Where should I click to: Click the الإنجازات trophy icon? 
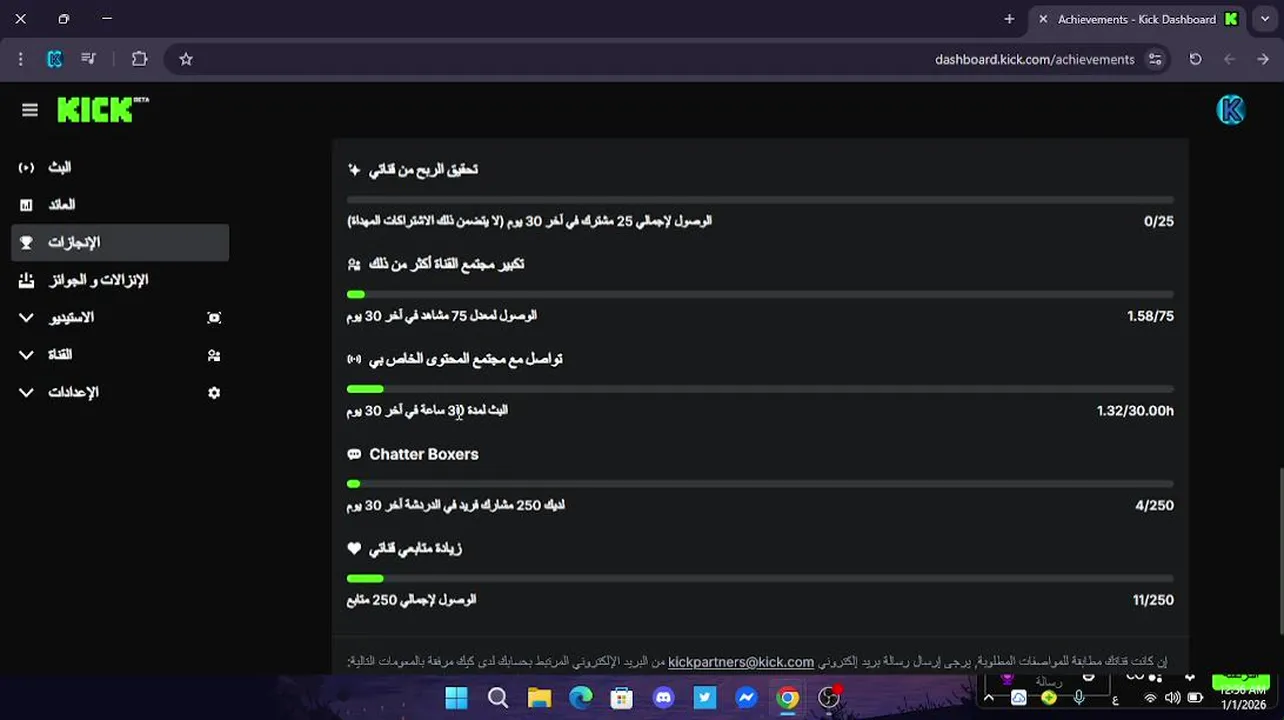click(26, 242)
